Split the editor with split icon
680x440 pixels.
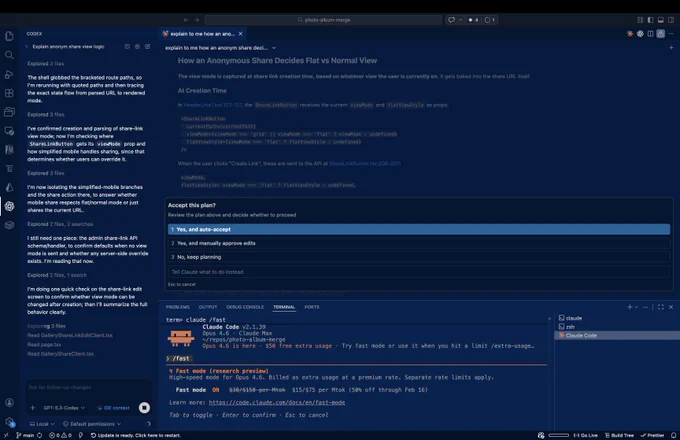650,34
